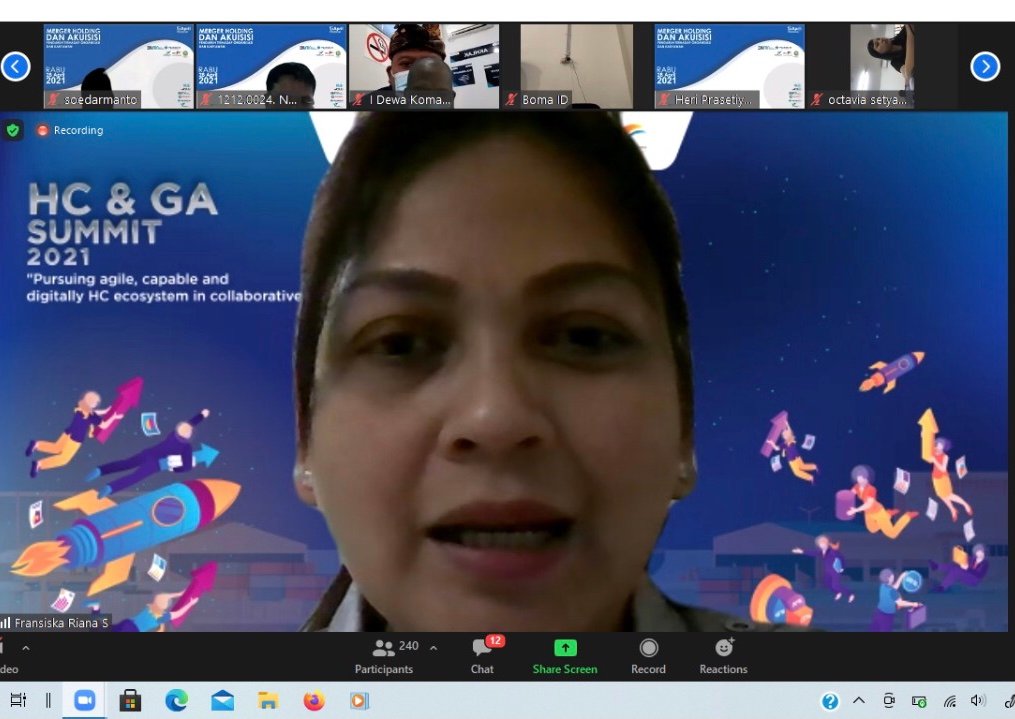Open the Participants panel

pos(384,656)
